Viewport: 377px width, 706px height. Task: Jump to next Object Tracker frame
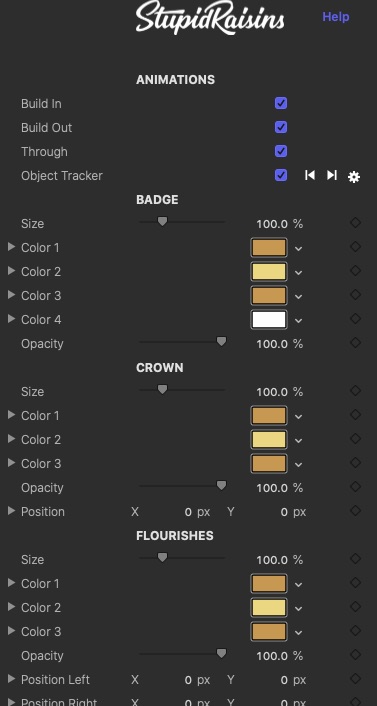pos(332,175)
